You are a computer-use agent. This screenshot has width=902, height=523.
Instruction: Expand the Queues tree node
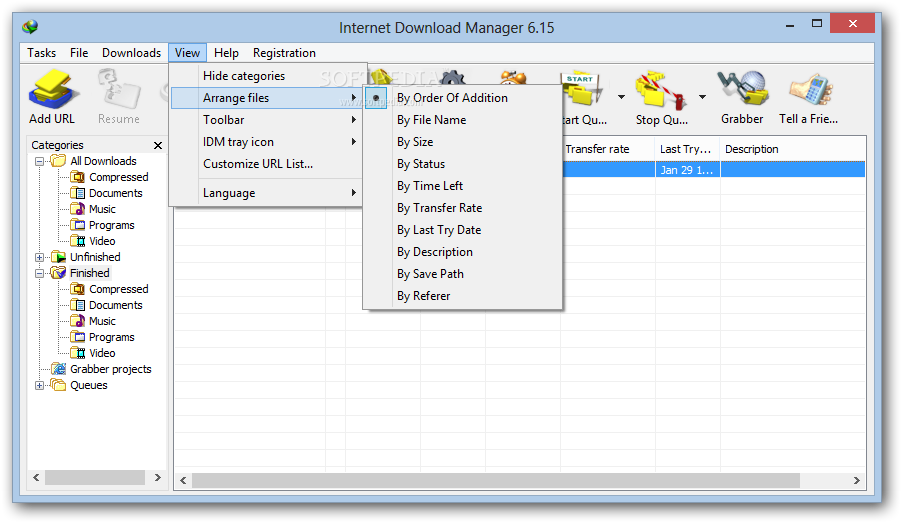point(39,385)
